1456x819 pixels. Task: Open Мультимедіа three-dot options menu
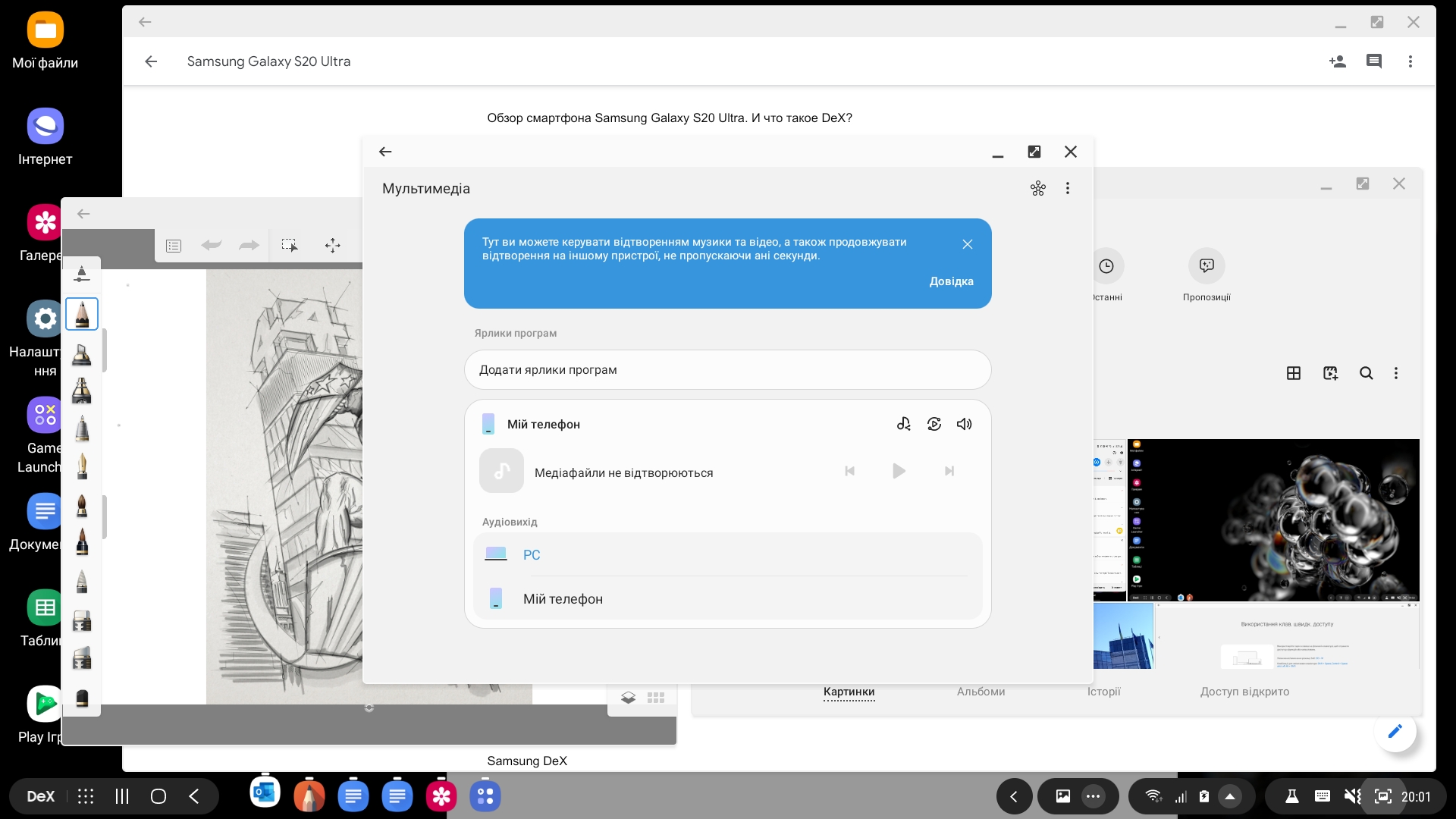click(1068, 188)
